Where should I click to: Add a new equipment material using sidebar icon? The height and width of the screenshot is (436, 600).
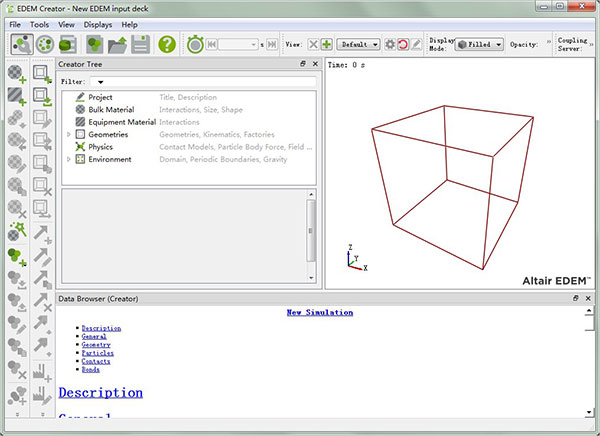click(17, 96)
